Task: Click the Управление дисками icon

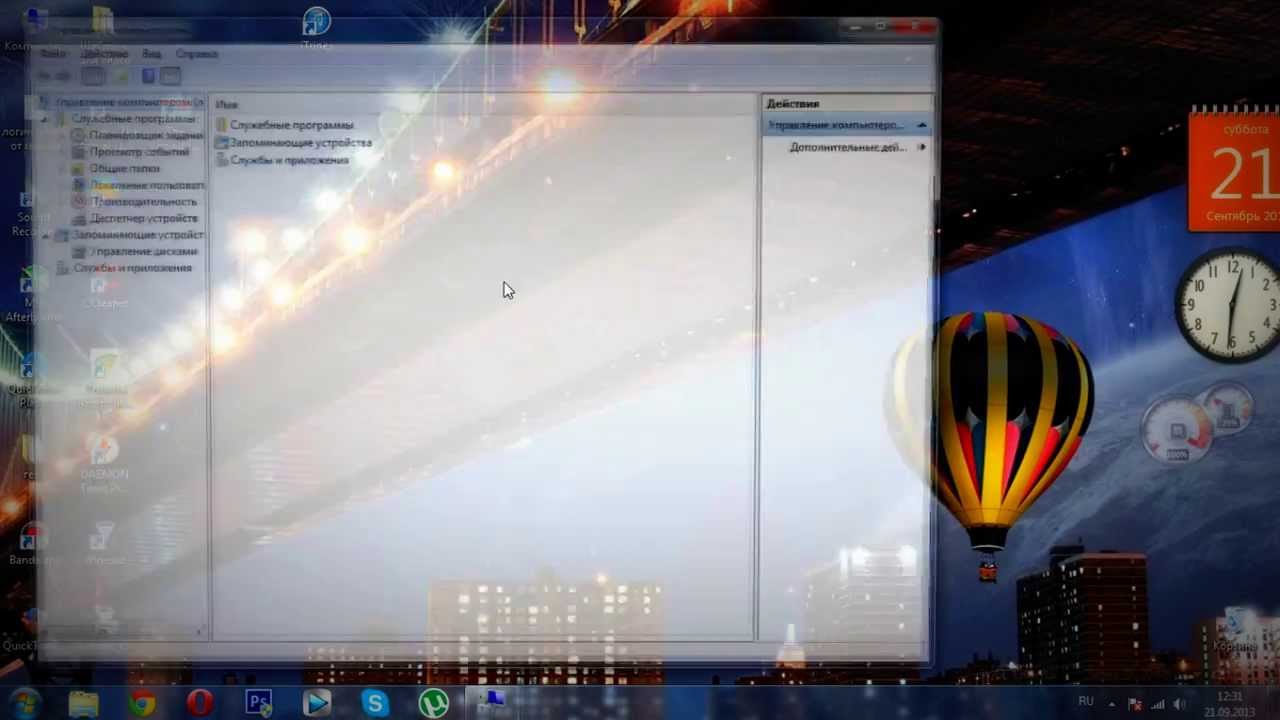Action: coord(79,251)
